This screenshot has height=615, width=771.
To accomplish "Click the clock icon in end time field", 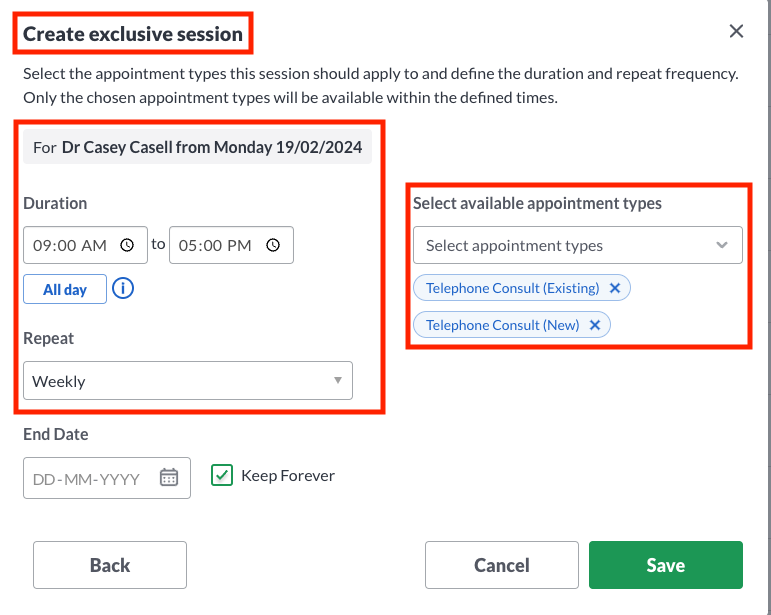I will [273, 245].
